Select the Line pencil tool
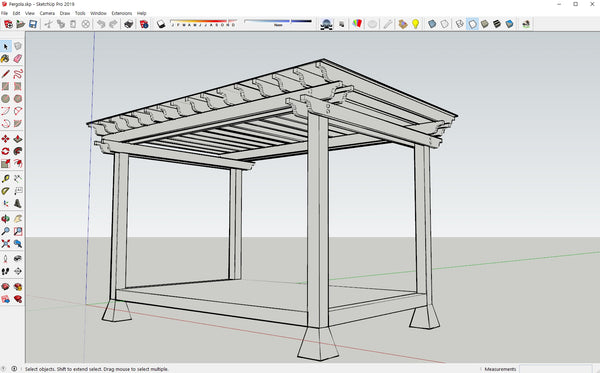Image resolution: width=600 pixels, height=373 pixels. click(5, 73)
